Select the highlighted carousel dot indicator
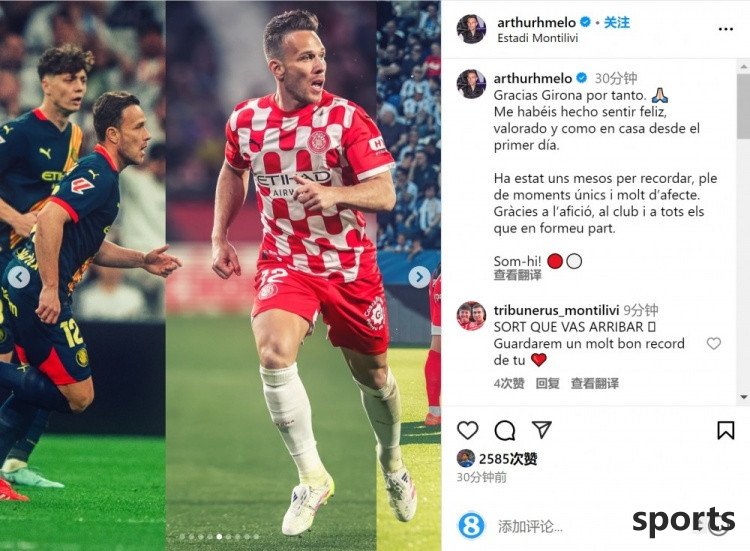The height and width of the screenshot is (551, 750). point(219,537)
